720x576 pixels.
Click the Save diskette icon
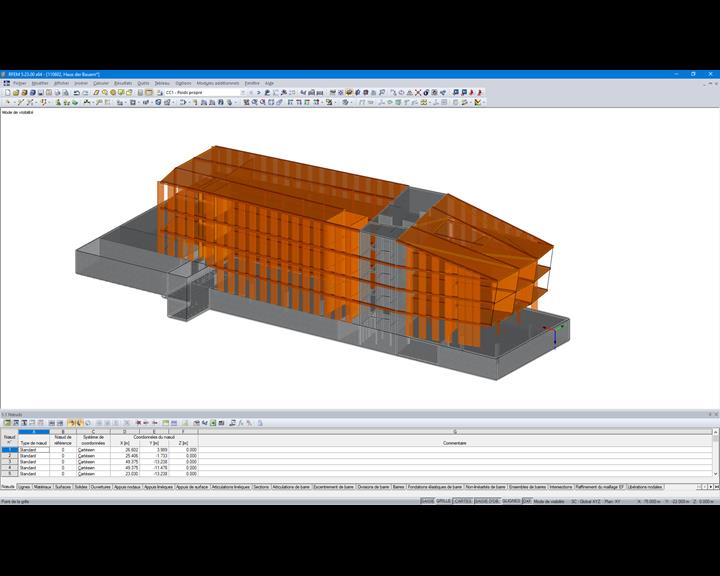tap(41, 92)
